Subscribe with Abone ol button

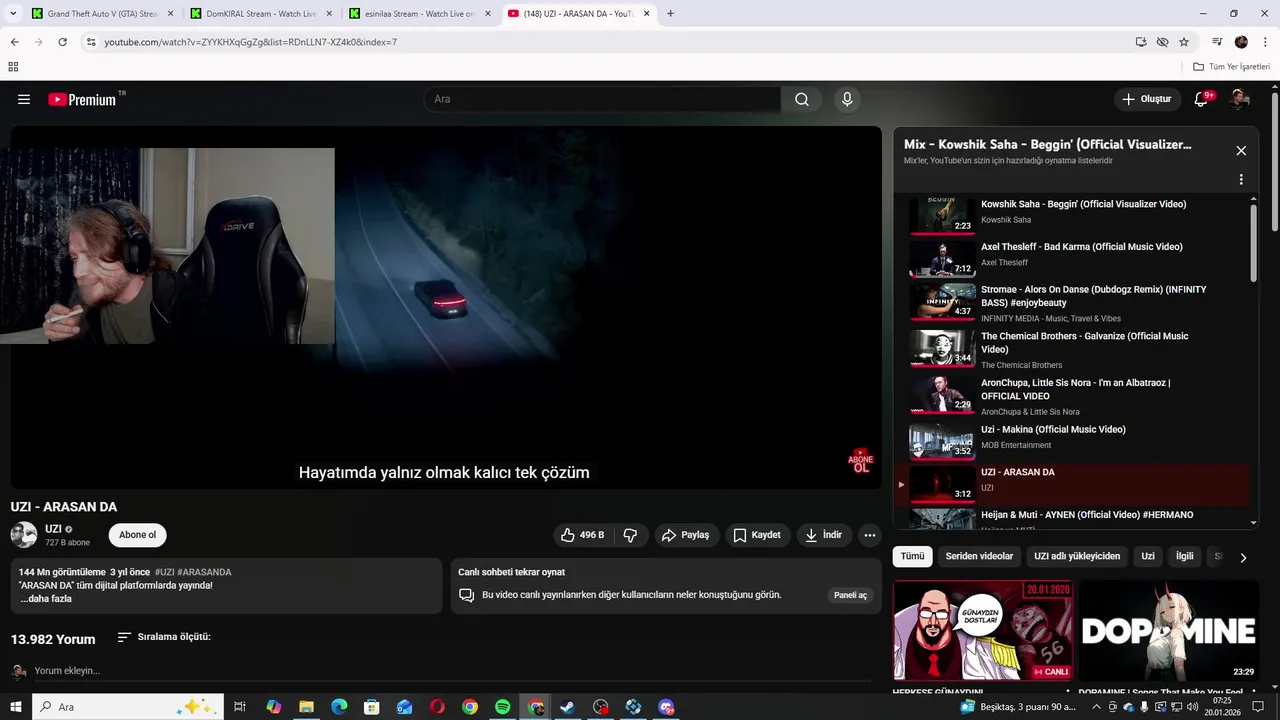click(x=138, y=535)
